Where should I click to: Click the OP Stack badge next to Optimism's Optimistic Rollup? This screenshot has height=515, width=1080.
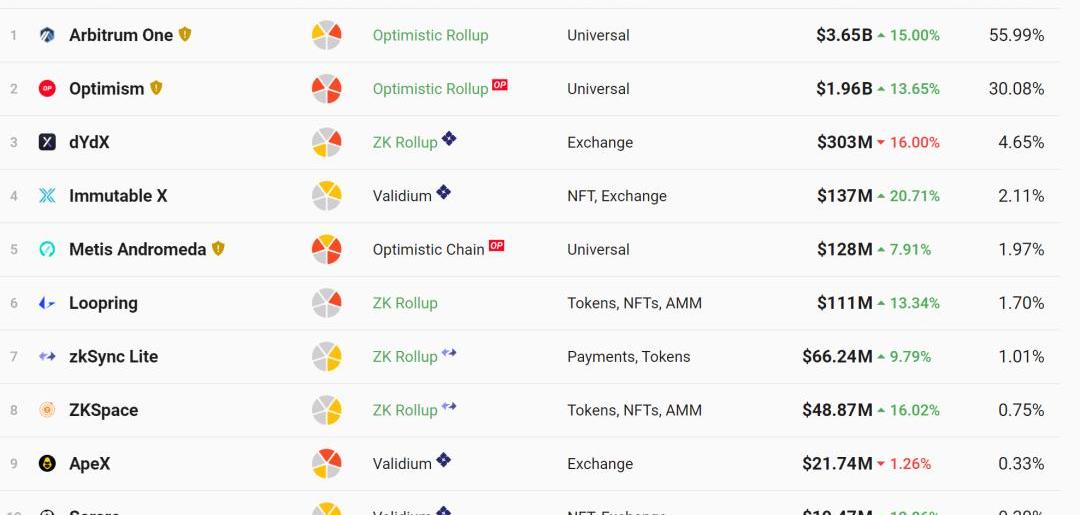(500, 85)
